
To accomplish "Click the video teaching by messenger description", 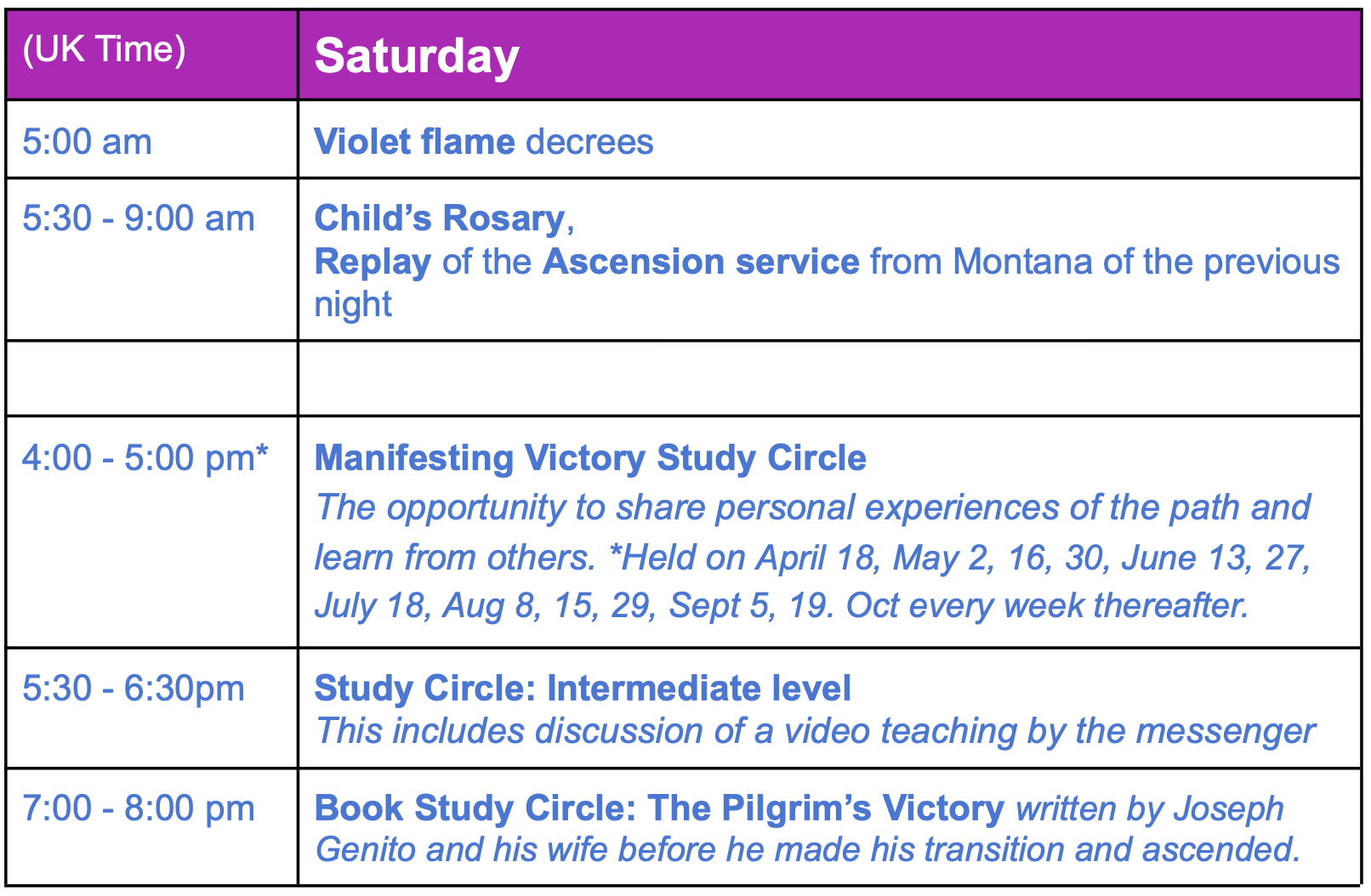I will point(816,731).
